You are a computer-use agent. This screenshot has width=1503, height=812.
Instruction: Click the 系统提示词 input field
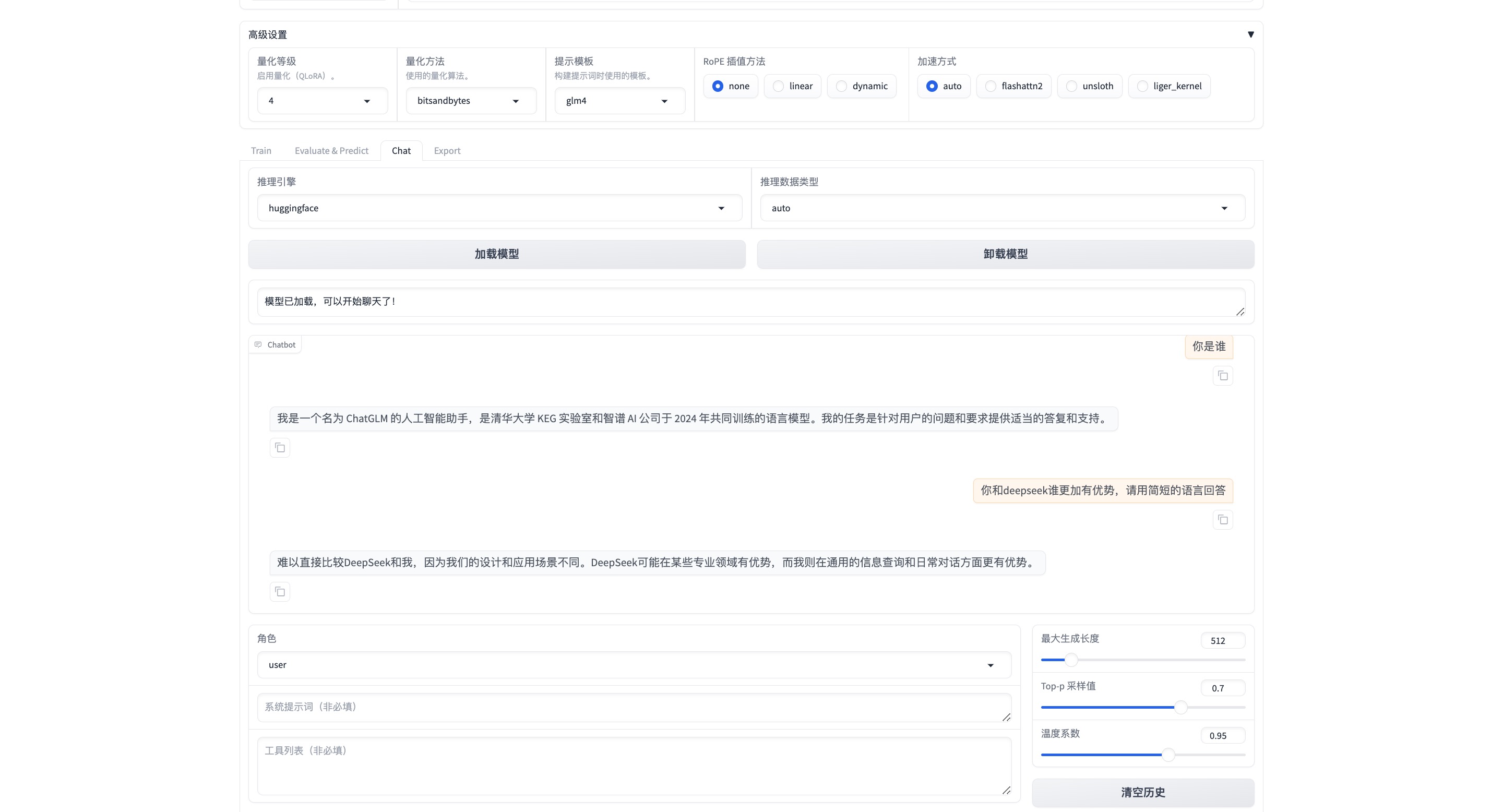click(634, 707)
